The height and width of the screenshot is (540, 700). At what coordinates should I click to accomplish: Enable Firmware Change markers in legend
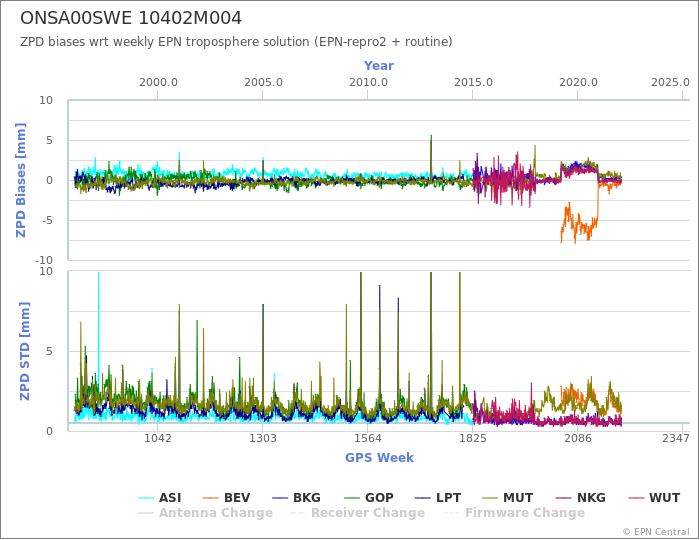(514, 513)
